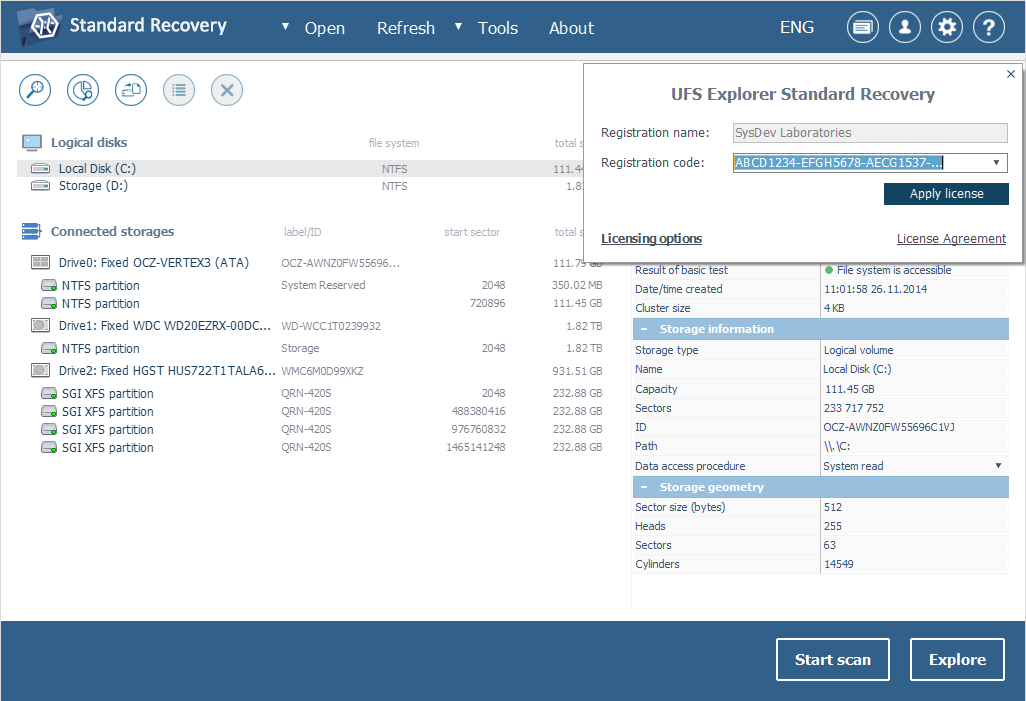Click the Apply license button

pos(946,194)
